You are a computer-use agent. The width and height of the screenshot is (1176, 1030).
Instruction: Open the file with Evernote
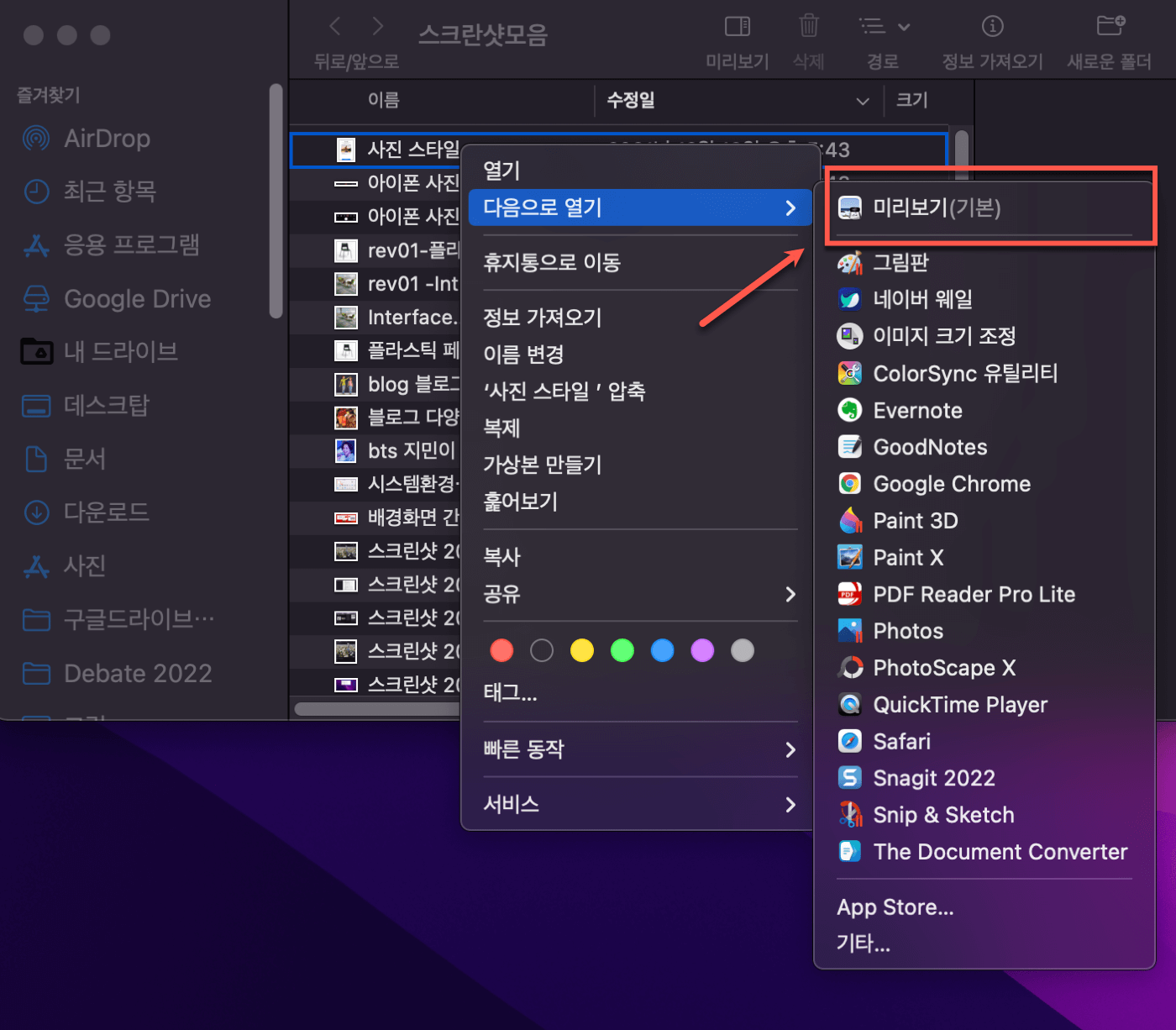[x=984, y=410]
